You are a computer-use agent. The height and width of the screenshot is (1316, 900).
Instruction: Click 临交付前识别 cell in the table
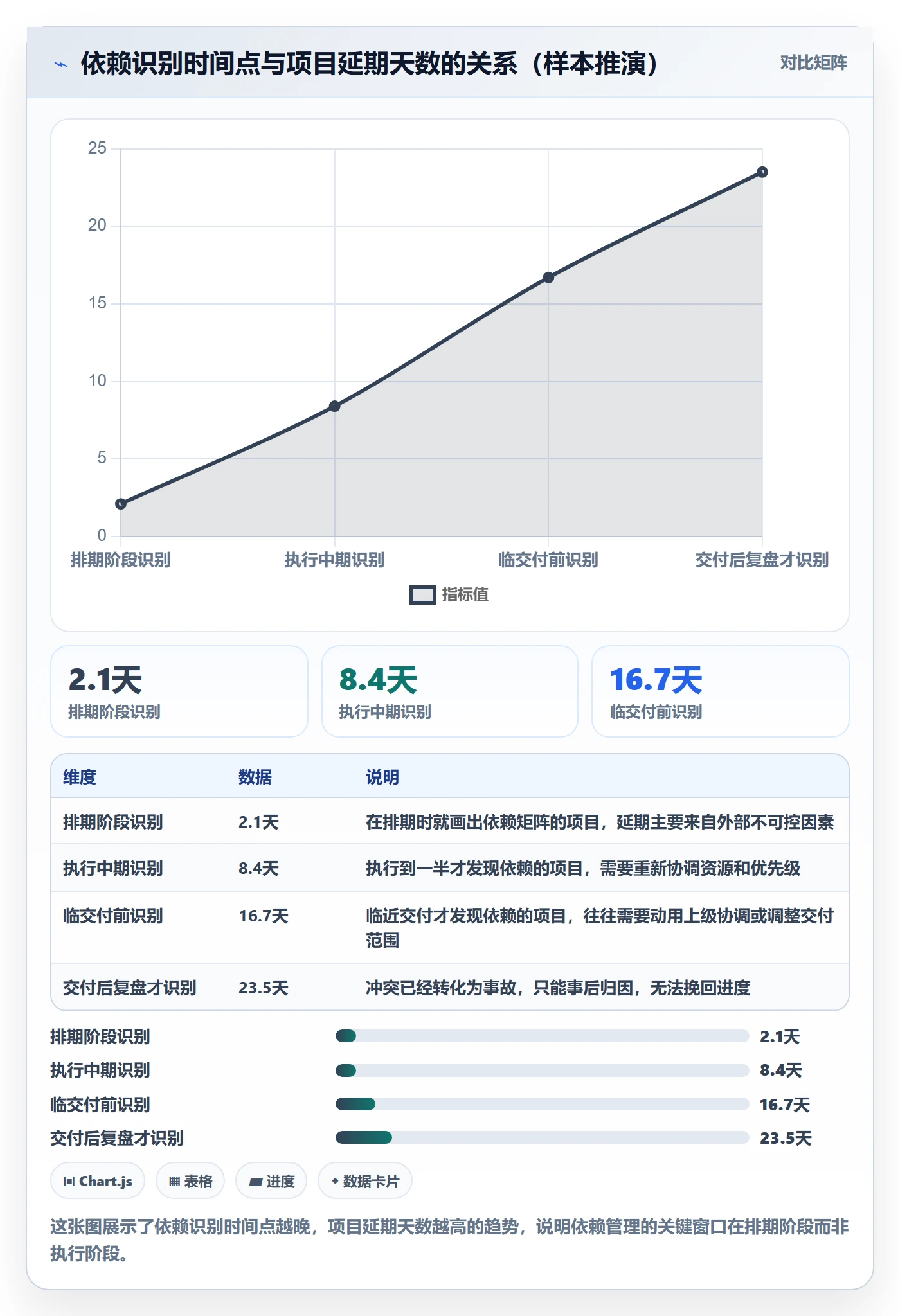pos(113,916)
